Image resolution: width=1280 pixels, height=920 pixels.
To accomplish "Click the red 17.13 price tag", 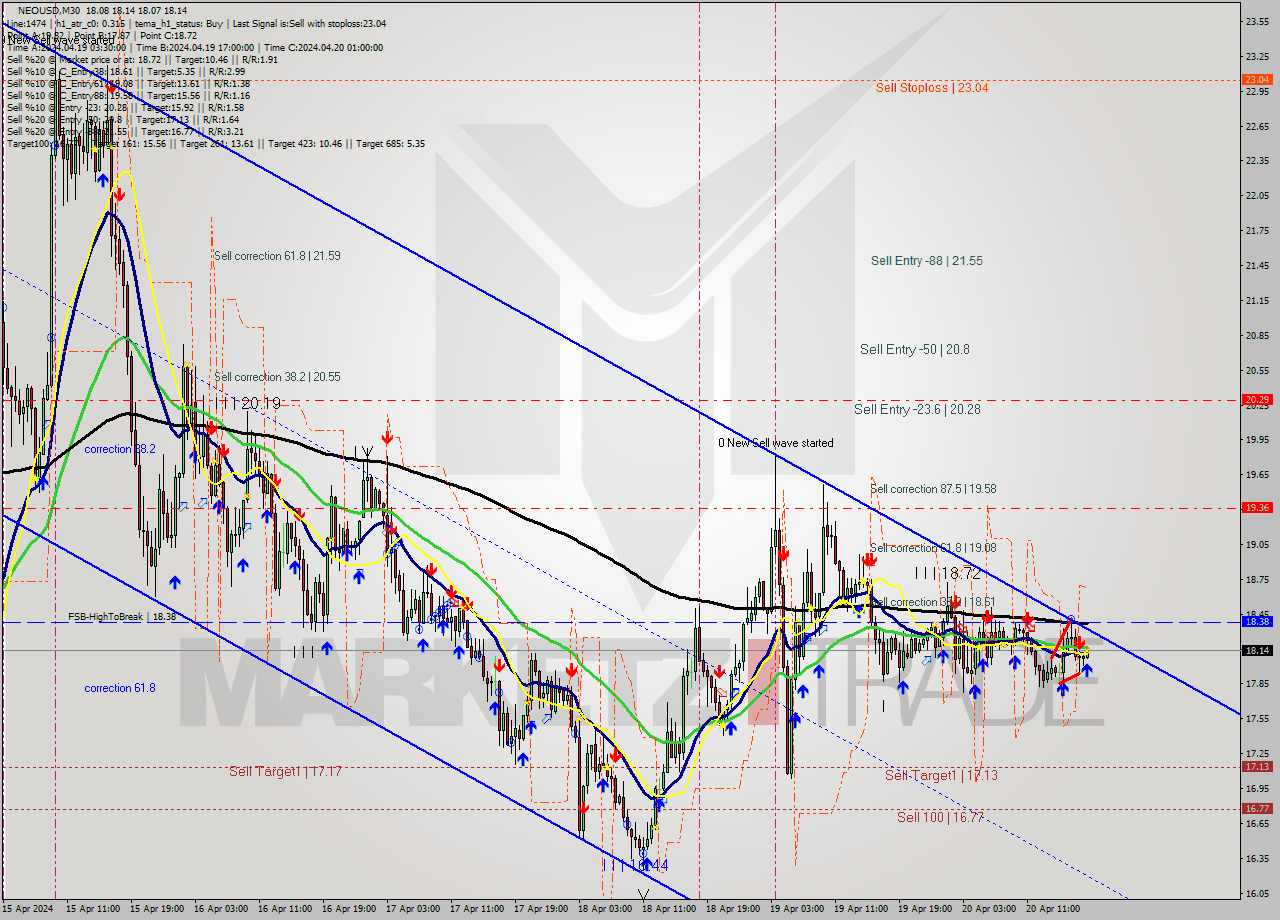I will click(x=1257, y=766).
